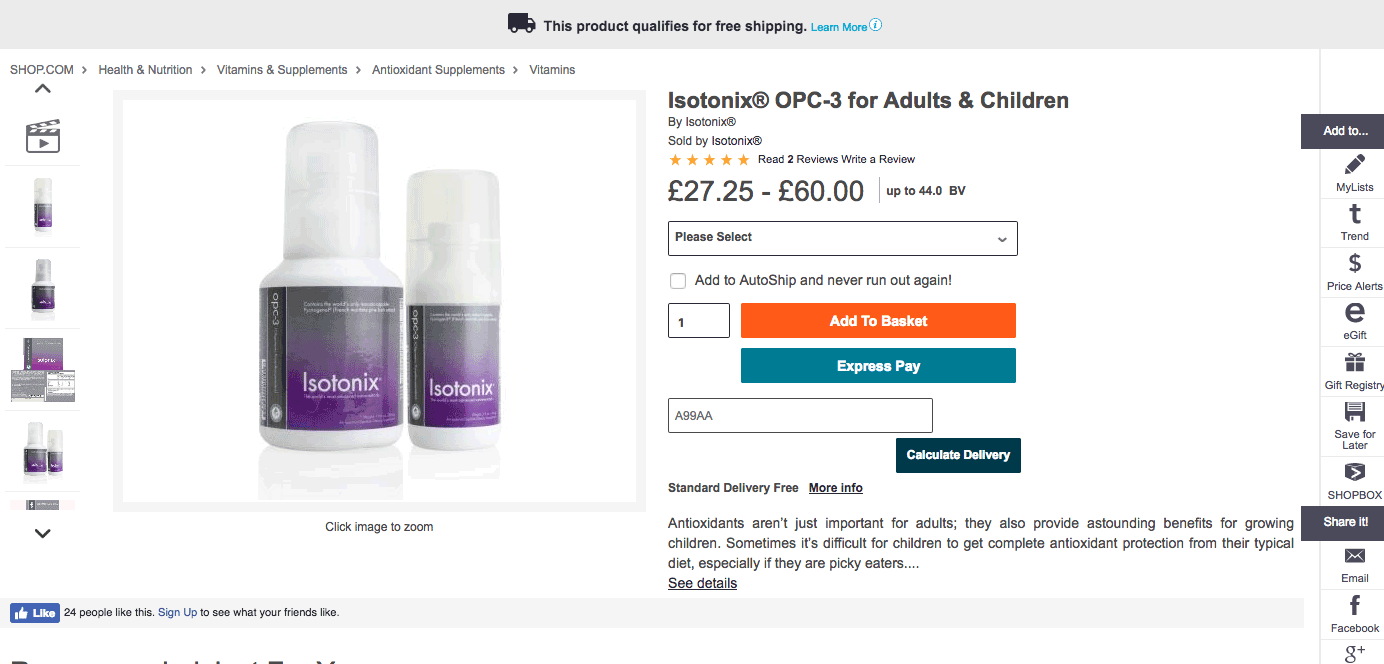Share on Facebook icon in sidebar
Image resolution: width=1384 pixels, height=664 pixels.
point(1355,605)
